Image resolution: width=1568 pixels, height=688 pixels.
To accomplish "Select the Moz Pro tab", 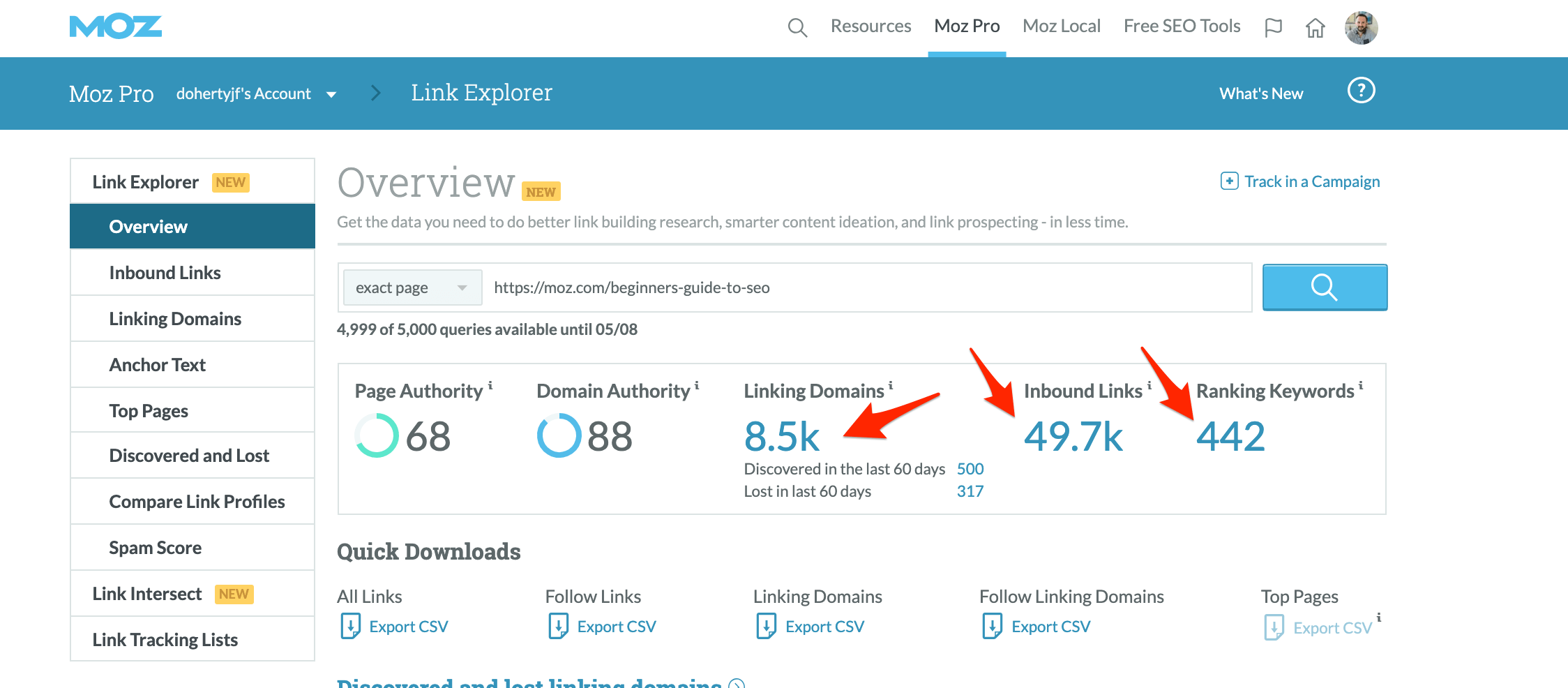I will point(967,27).
